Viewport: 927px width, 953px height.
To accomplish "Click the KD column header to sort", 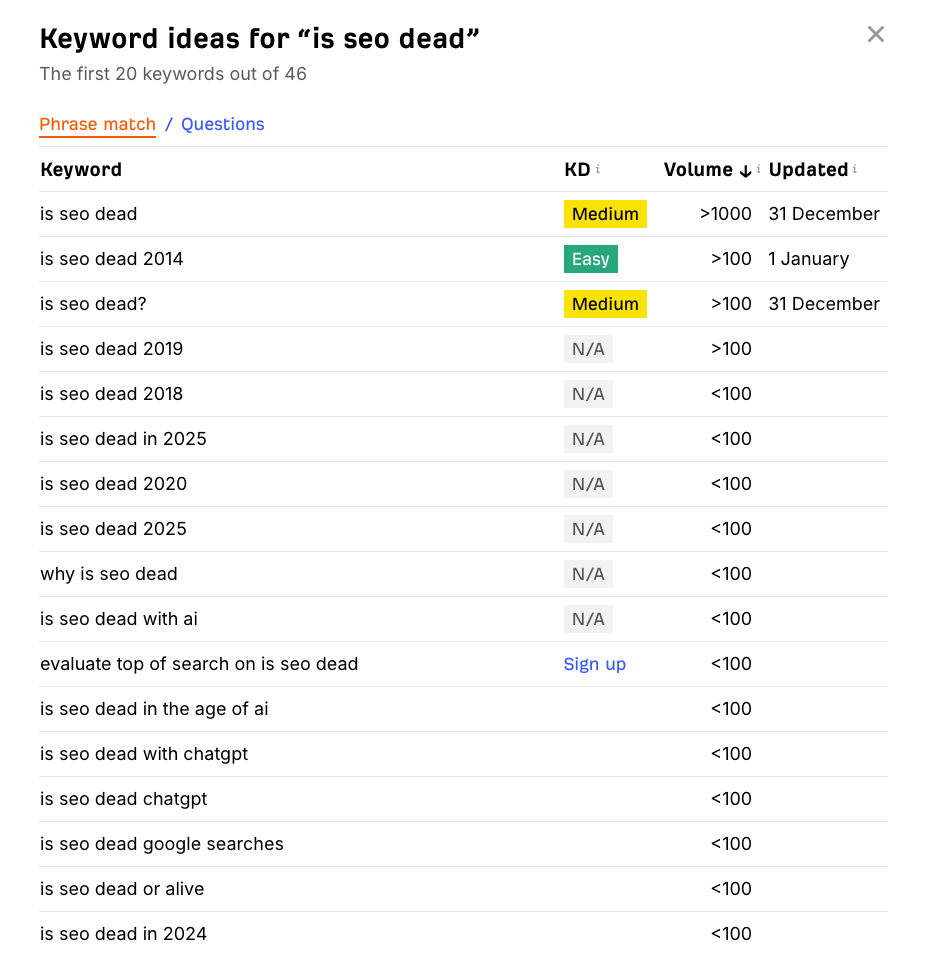I will pyautogui.click(x=575, y=169).
